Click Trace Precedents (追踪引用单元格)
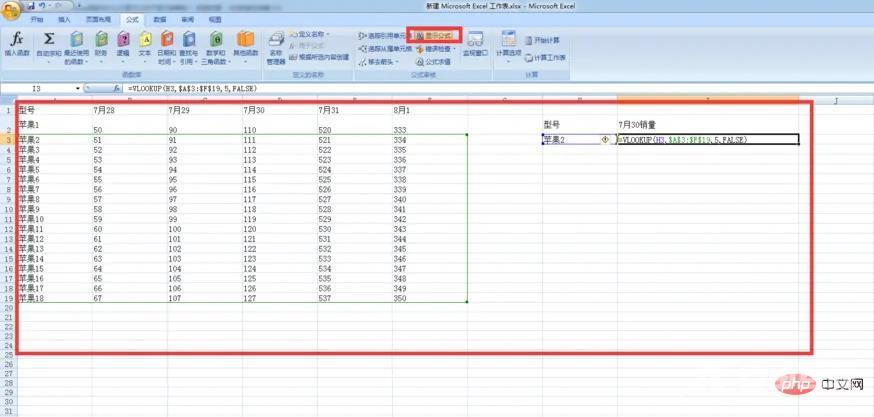The height and width of the screenshot is (417, 874). pyautogui.click(x=384, y=36)
